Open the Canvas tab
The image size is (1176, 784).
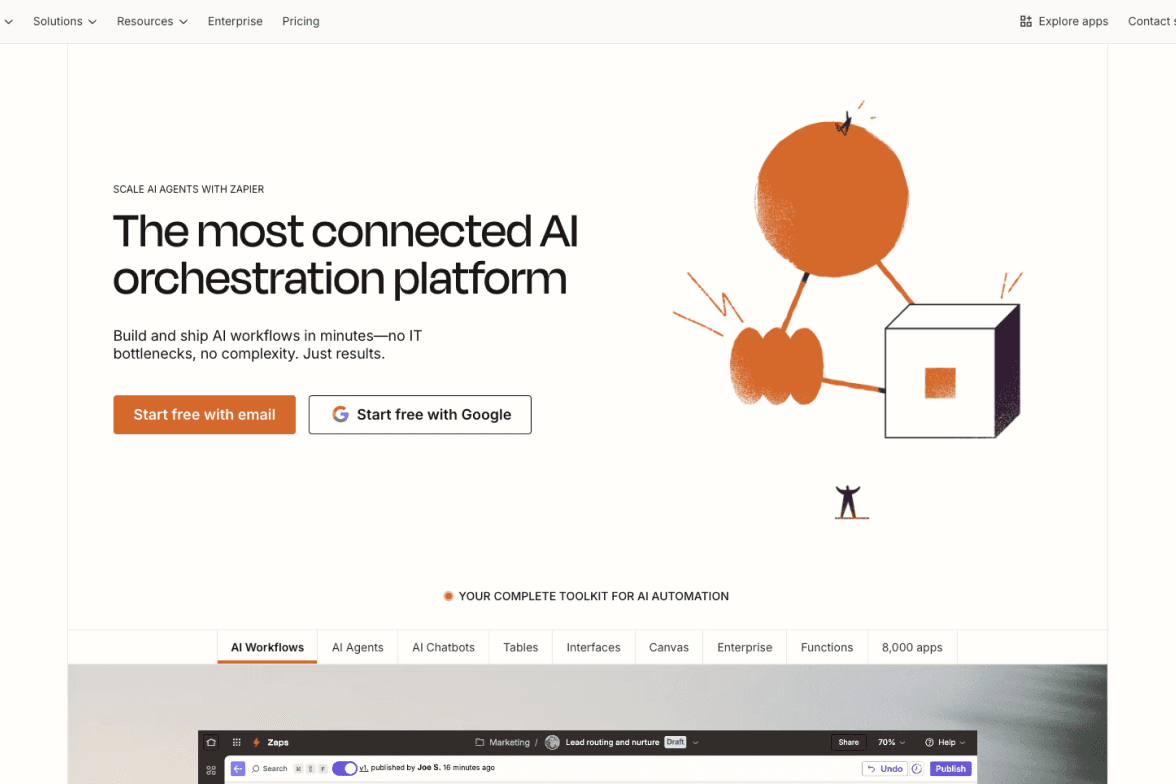[x=669, y=647]
